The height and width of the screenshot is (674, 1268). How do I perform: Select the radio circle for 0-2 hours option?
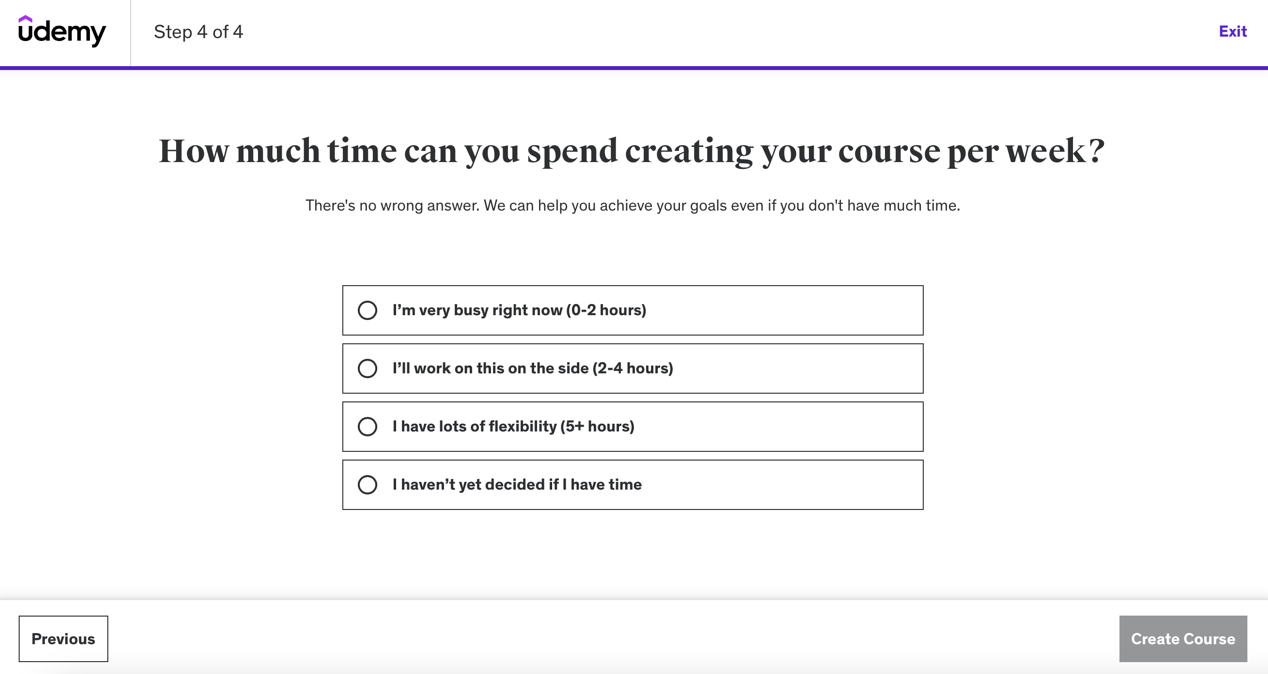coord(367,310)
